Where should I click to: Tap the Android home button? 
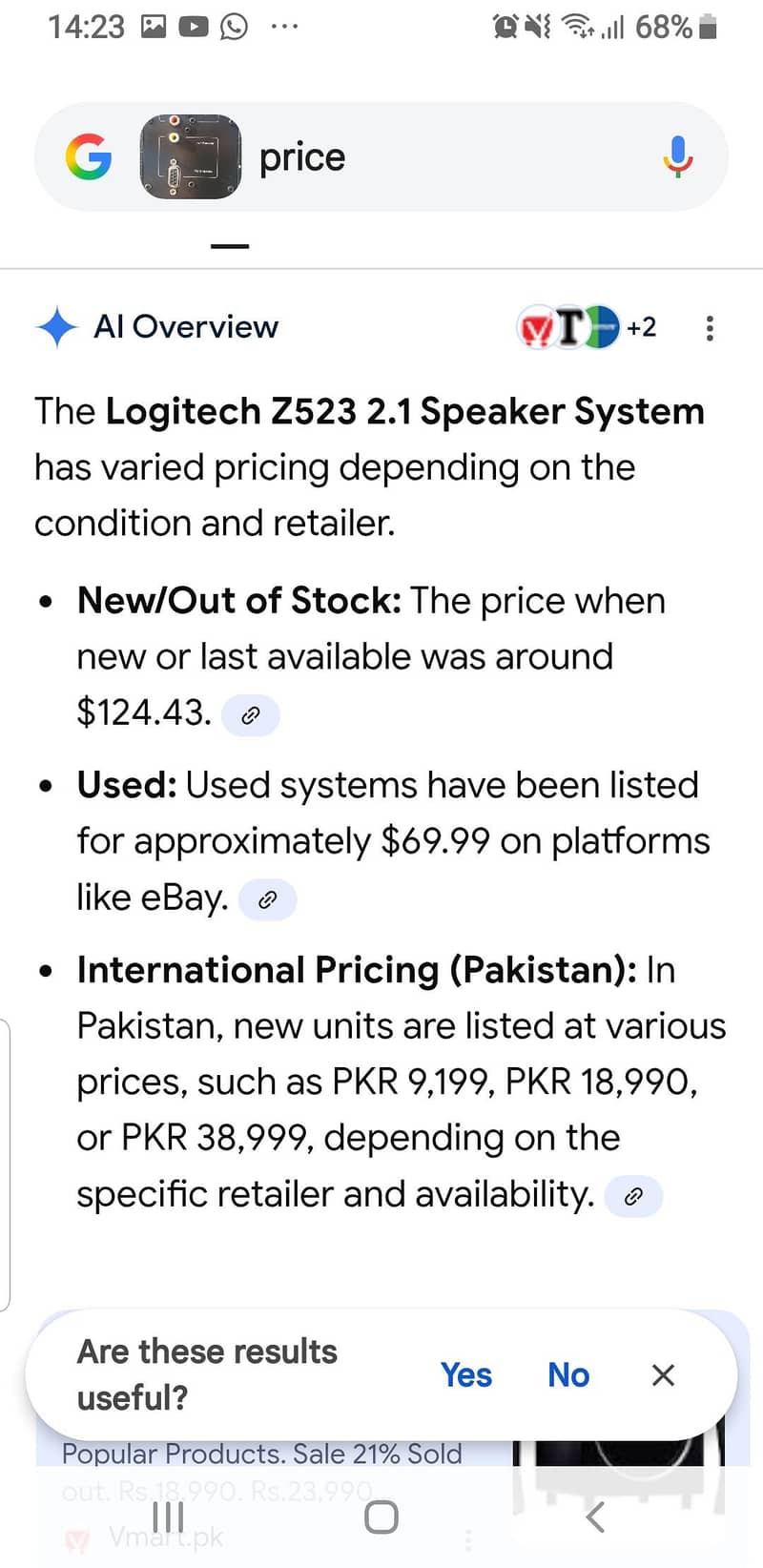coord(381,1516)
